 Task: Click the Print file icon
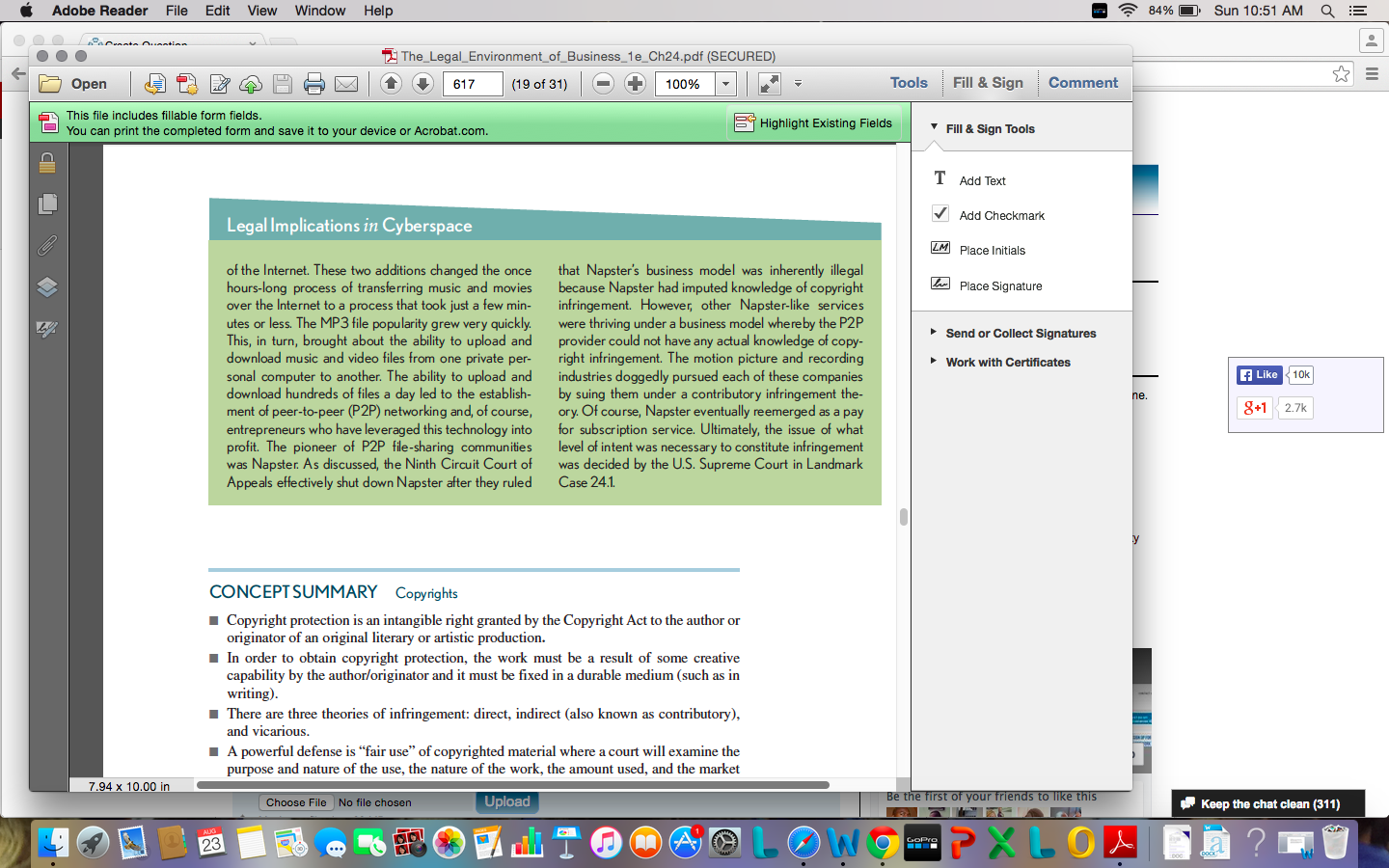pyautogui.click(x=314, y=84)
